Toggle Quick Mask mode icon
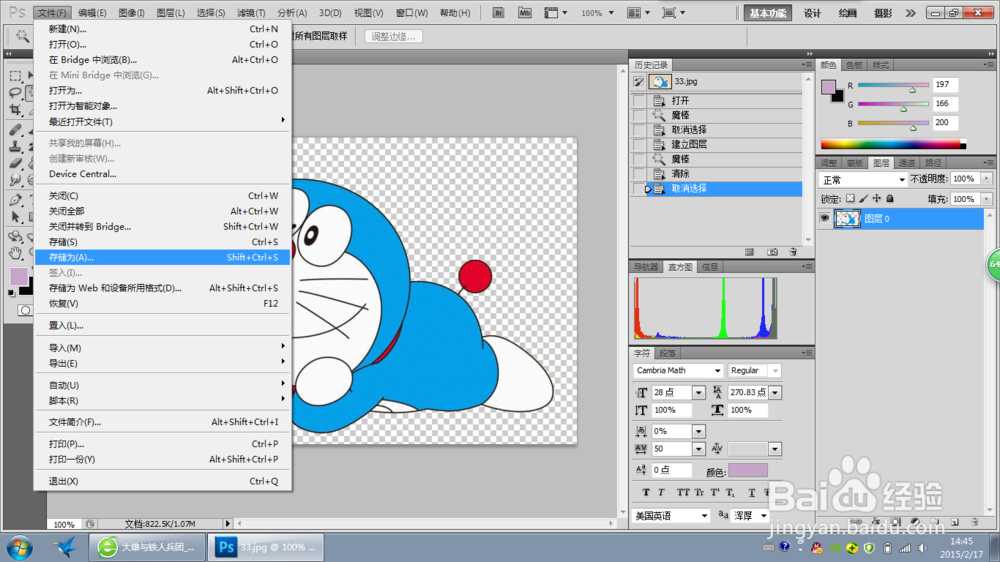This screenshot has width=1000, height=562. (24, 311)
